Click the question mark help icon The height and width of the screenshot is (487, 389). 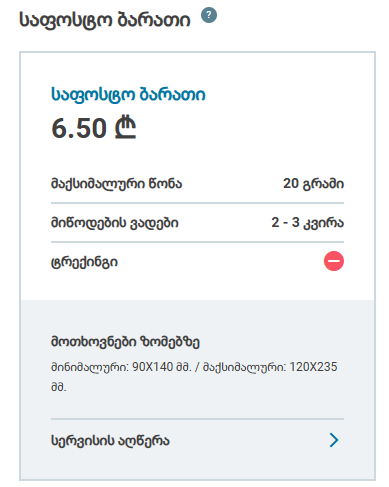[x=209, y=15]
